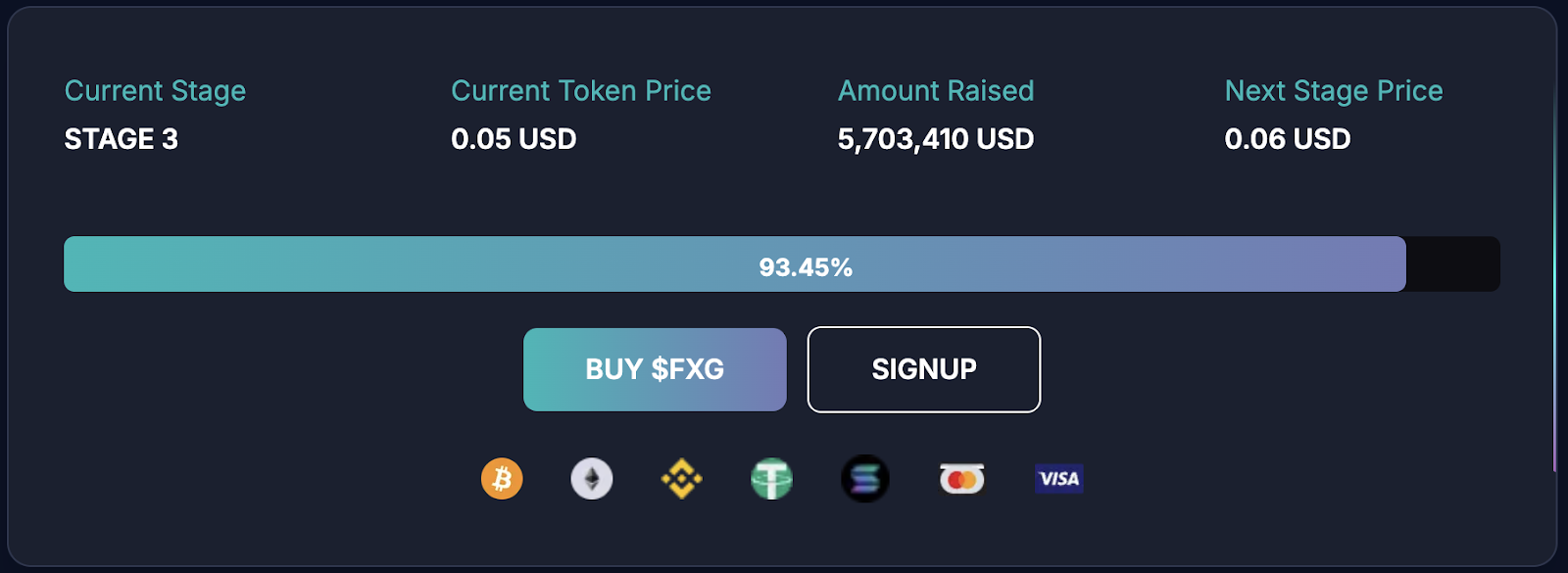The height and width of the screenshot is (573, 1568).
Task: Choose the Mastercard payment icon
Action: pyautogui.click(x=961, y=479)
